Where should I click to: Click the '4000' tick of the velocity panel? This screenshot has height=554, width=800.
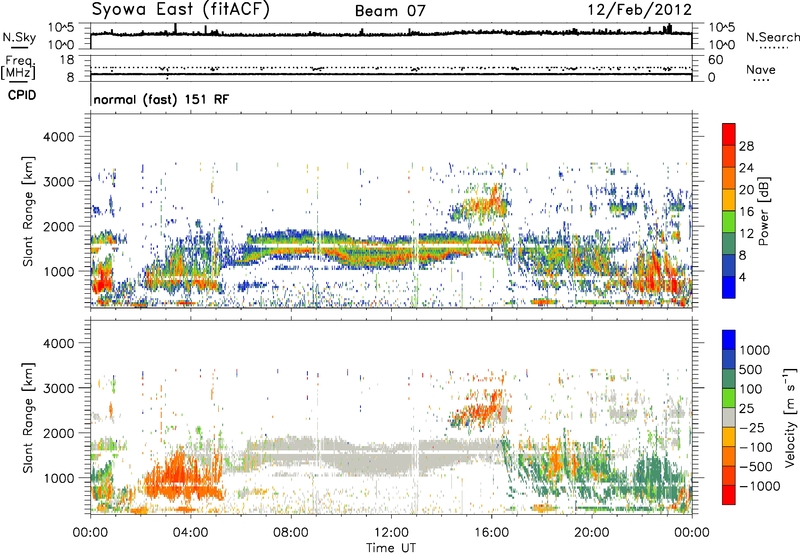click(x=59, y=343)
